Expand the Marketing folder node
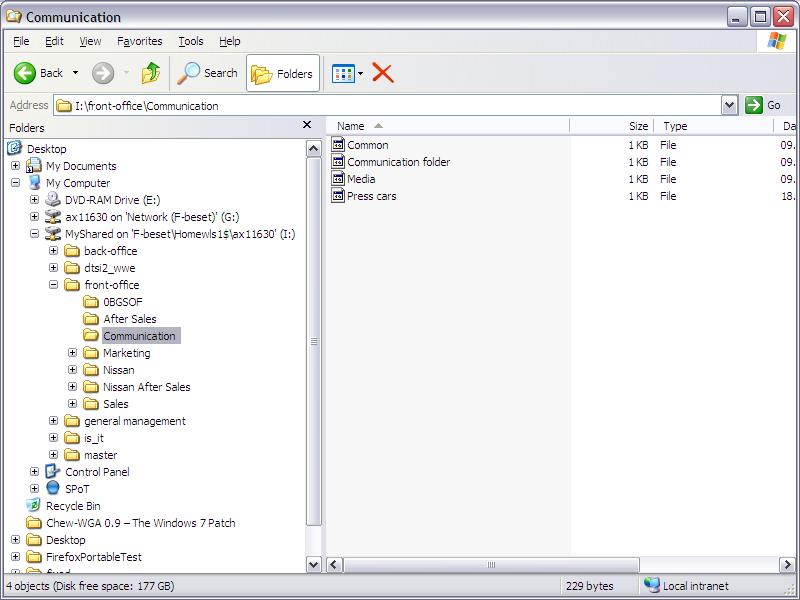 (x=73, y=353)
